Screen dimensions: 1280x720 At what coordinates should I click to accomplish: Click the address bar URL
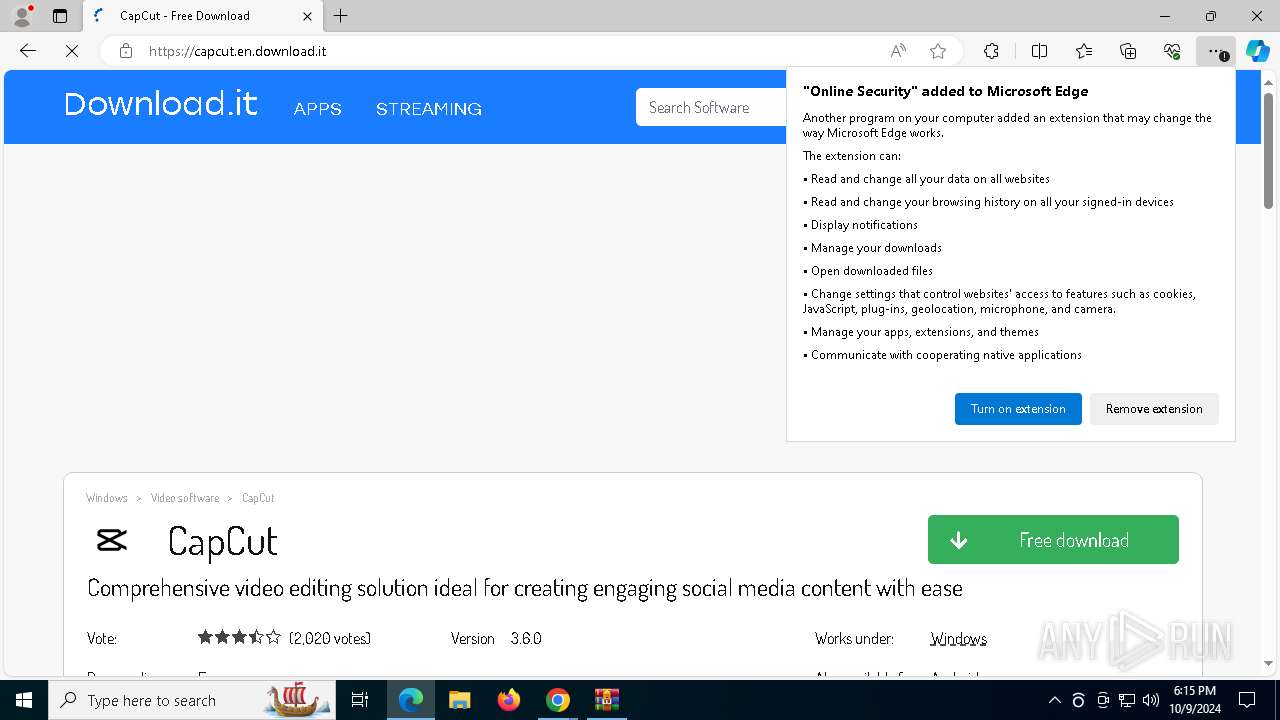[x=238, y=51]
